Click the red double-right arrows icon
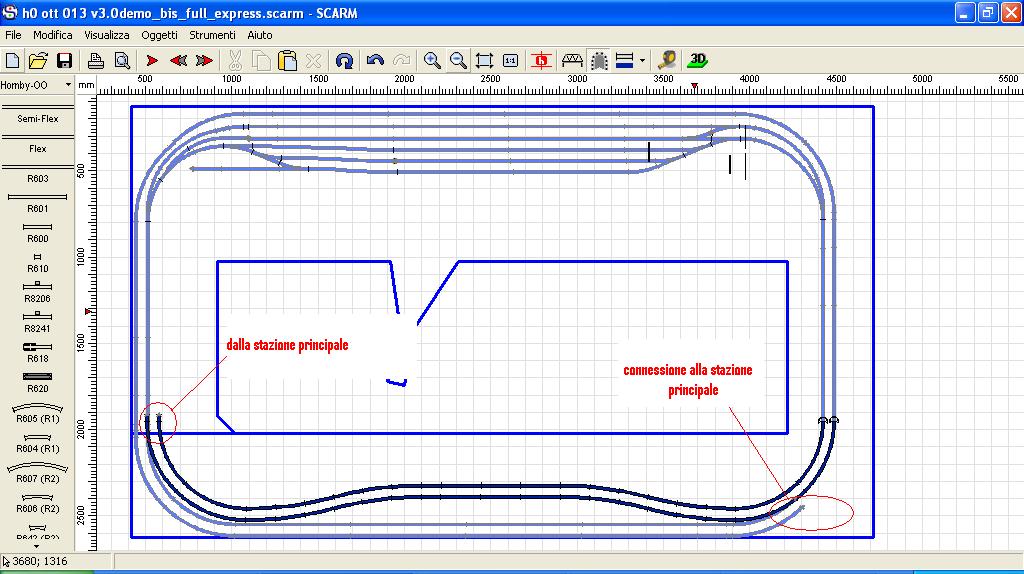Image resolution: width=1024 pixels, height=574 pixels. click(204, 61)
